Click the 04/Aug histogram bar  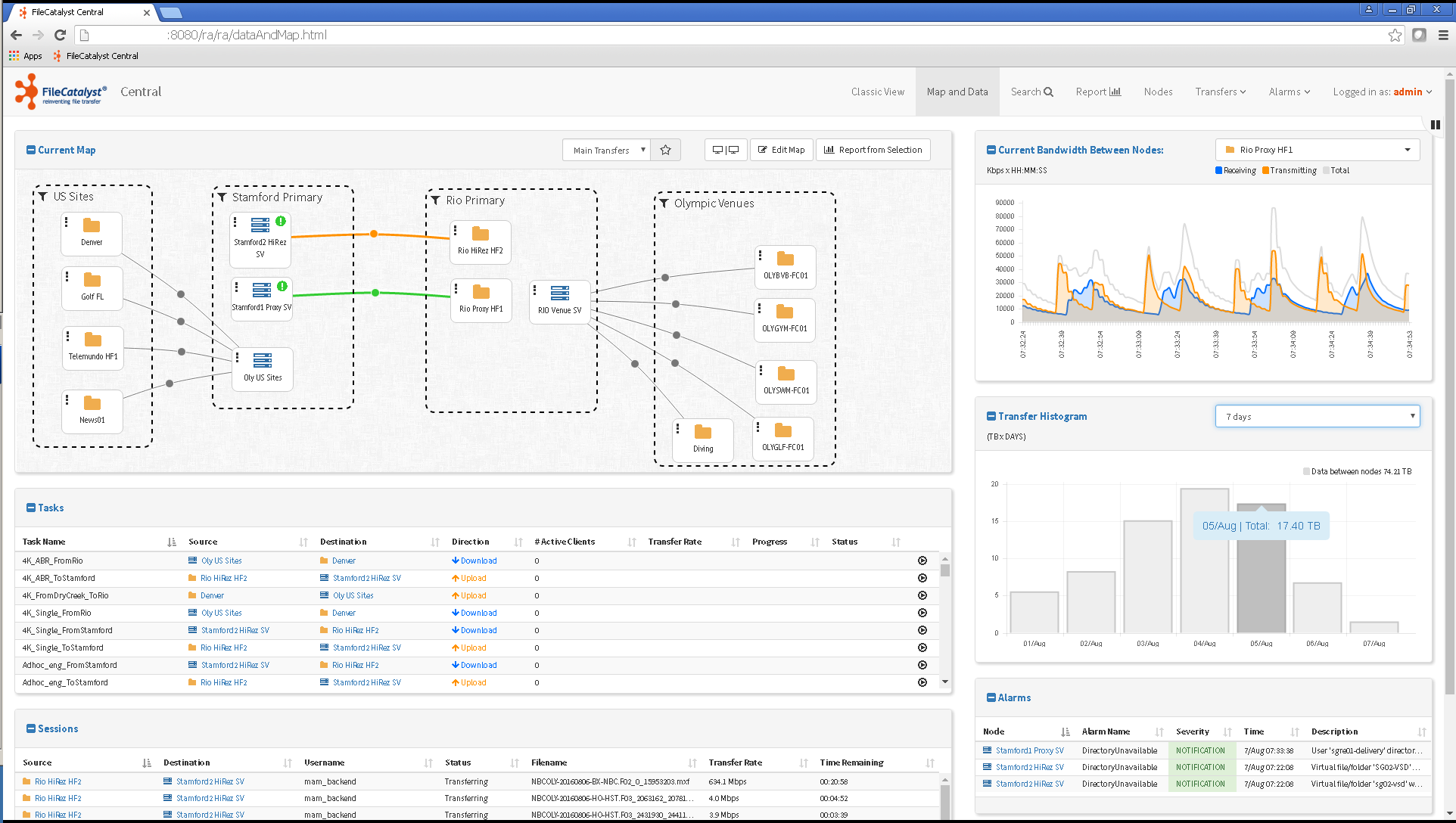(1205, 561)
